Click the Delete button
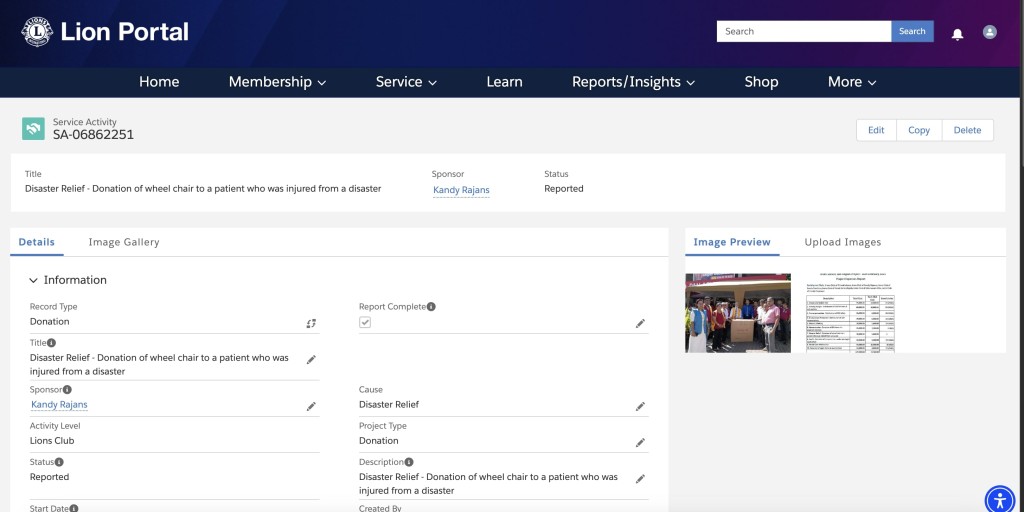Image resolution: width=1024 pixels, height=512 pixels. [x=967, y=130]
